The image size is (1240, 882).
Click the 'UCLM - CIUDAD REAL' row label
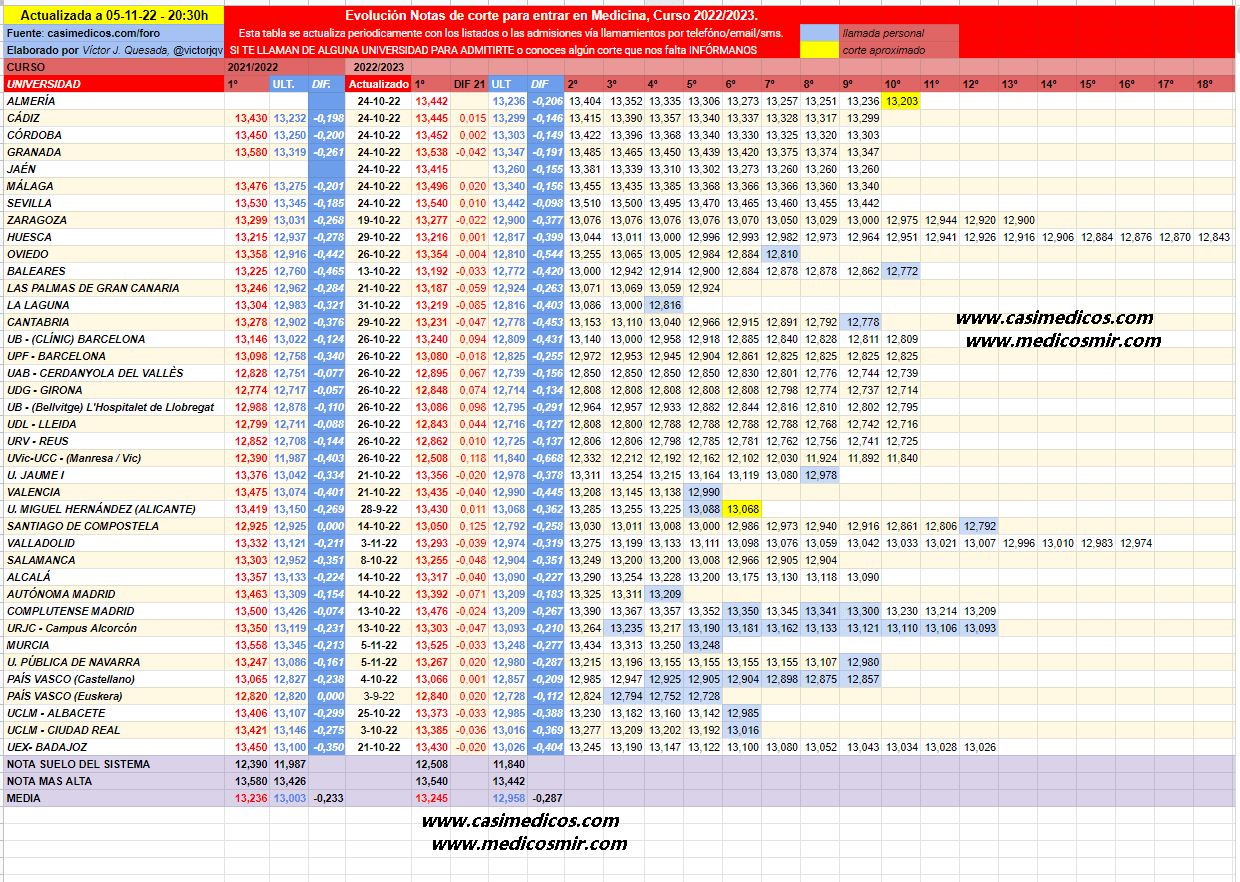point(114,730)
